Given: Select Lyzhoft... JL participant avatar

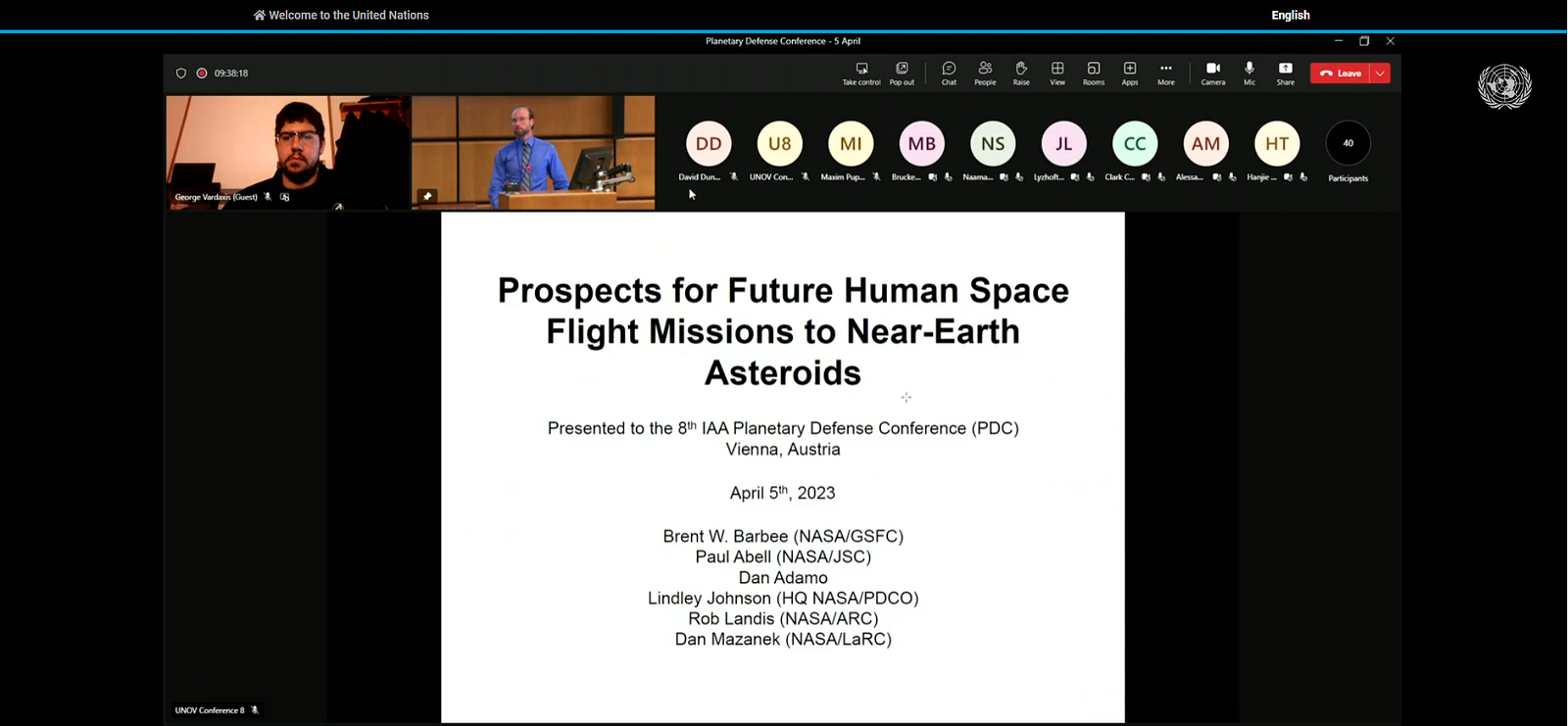Looking at the screenshot, I should tap(1064, 143).
